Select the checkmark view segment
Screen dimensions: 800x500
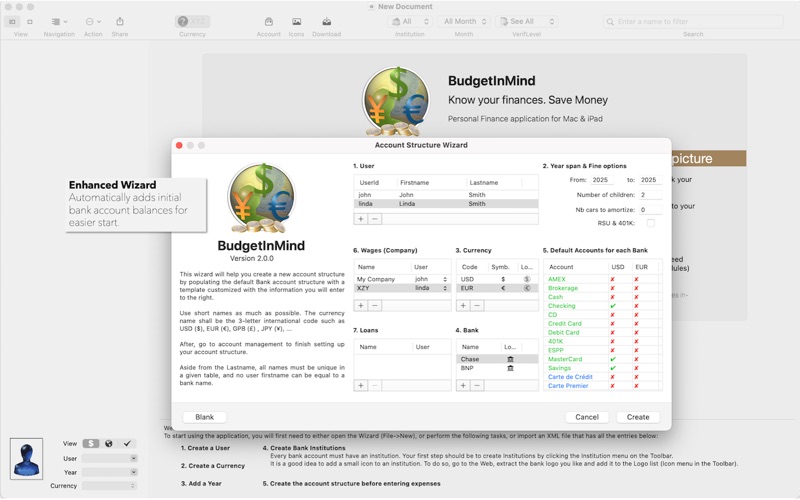(x=127, y=443)
